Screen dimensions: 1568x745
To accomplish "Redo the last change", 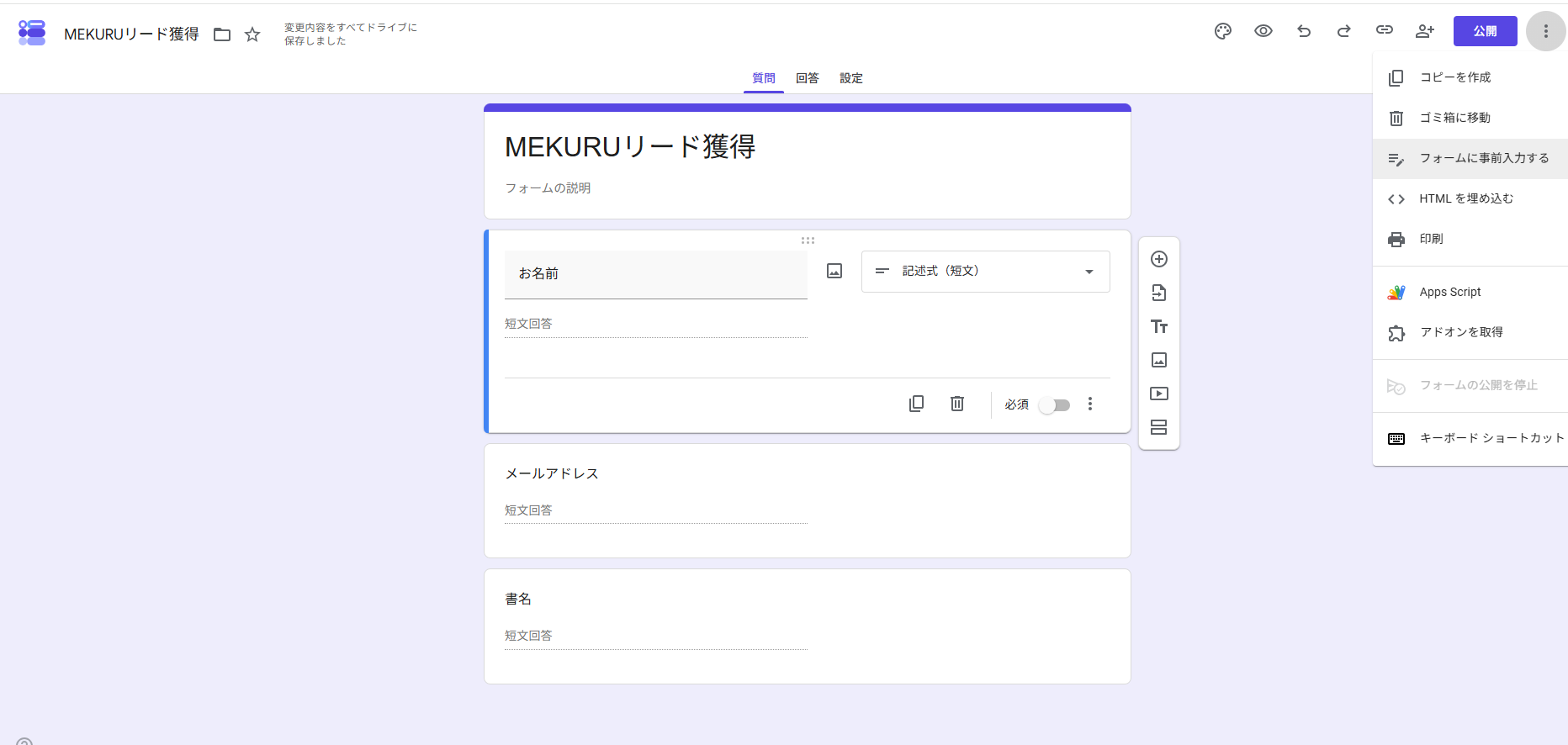I will coord(1344,31).
